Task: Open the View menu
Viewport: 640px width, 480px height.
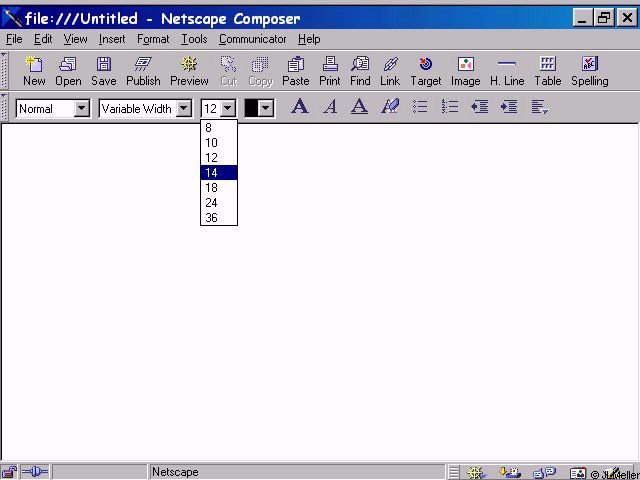Action: point(75,39)
